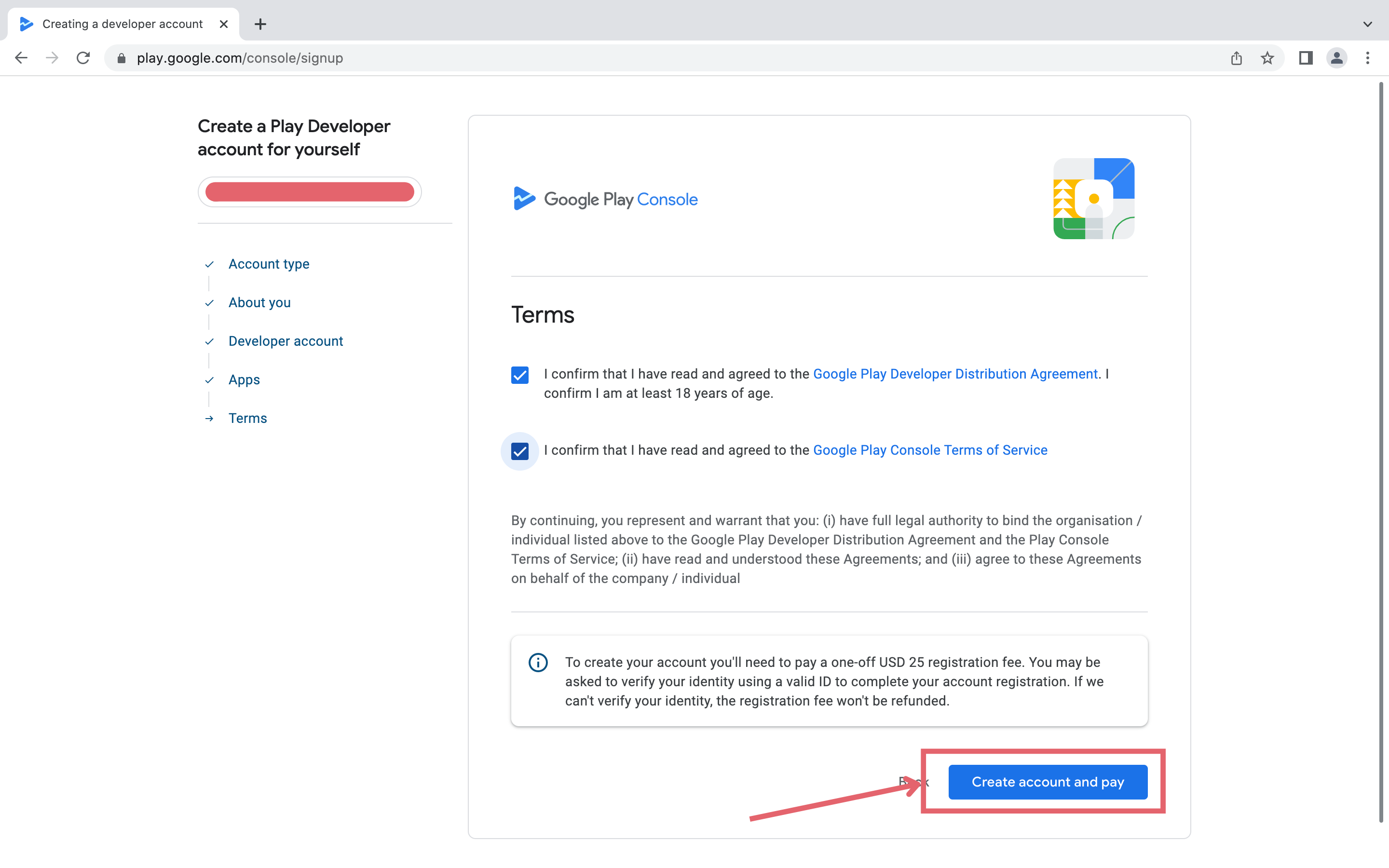Click the arrow icon beside Terms
Viewport: 1389px width, 868px height.
[209, 419]
